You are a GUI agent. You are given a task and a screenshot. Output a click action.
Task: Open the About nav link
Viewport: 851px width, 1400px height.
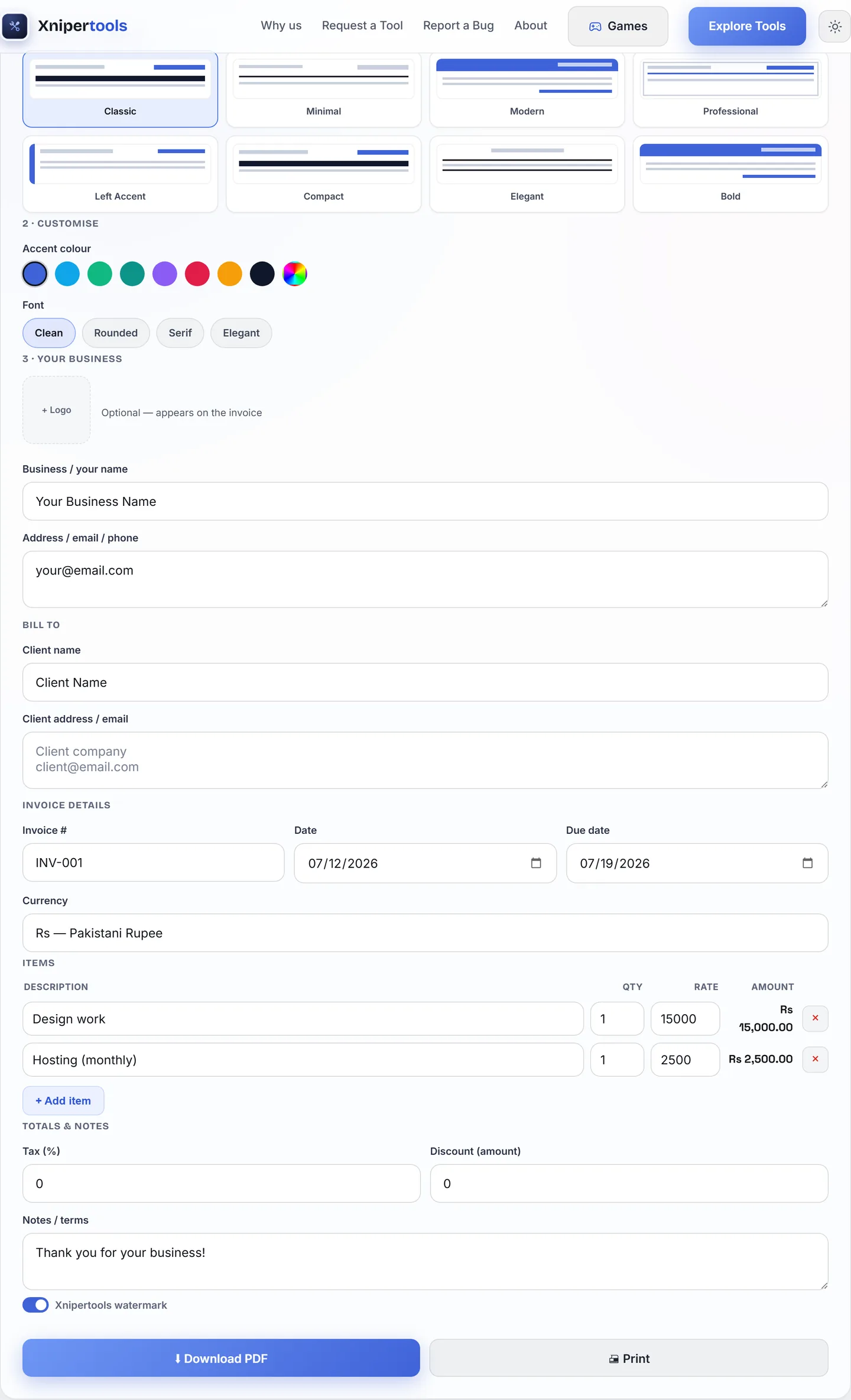tap(531, 25)
